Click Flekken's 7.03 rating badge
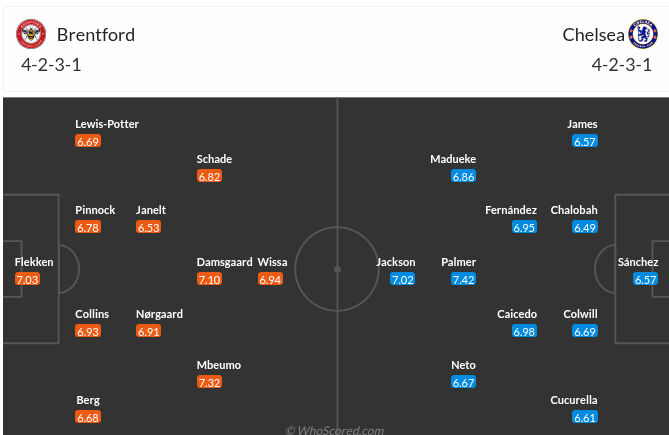The image size is (669, 435). [27, 279]
